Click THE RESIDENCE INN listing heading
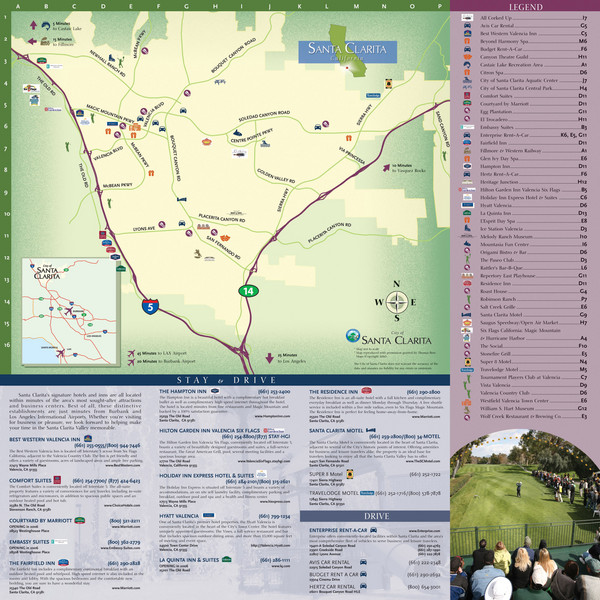The height and width of the screenshot is (600, 600). (333, 391)
